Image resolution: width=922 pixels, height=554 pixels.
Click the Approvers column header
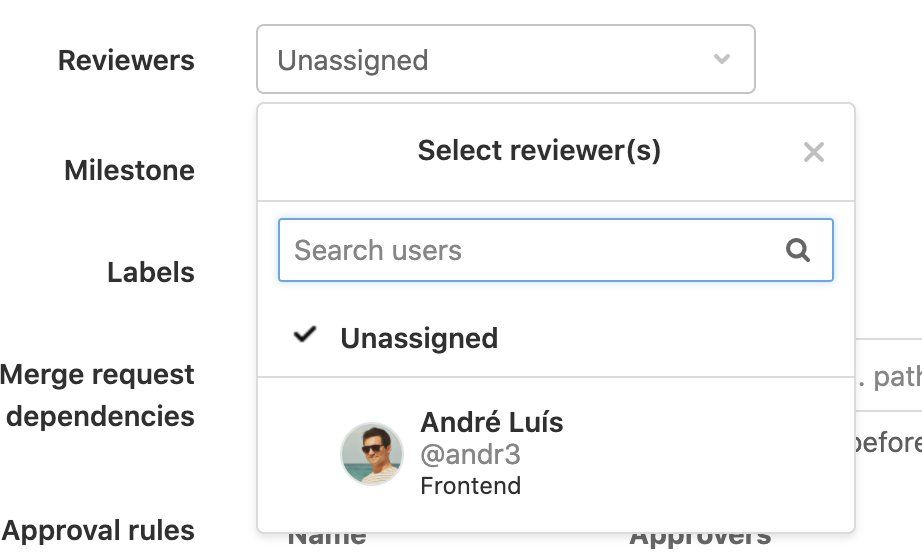tap(699, 541)
